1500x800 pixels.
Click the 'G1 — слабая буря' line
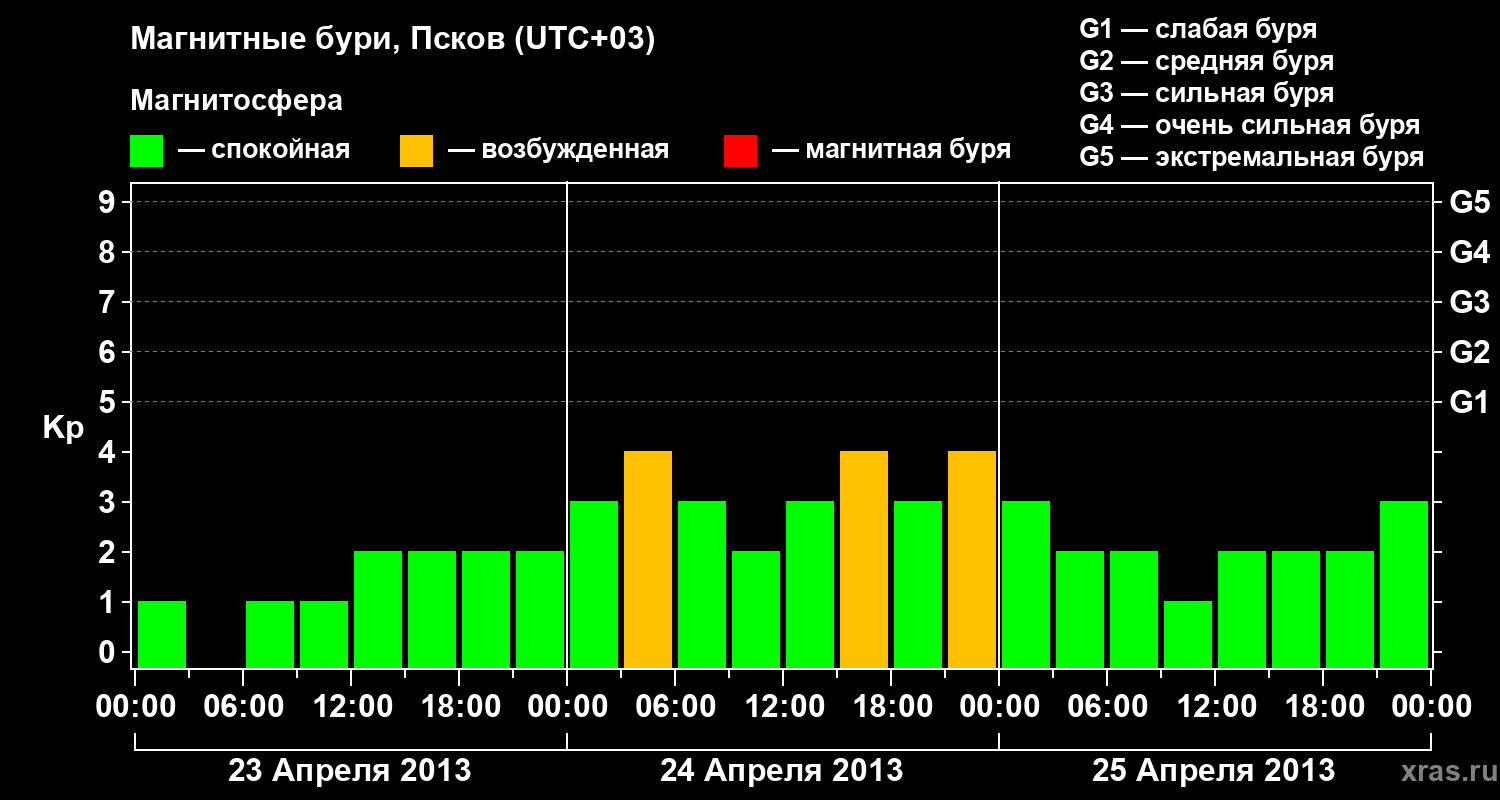point(1198,28)
